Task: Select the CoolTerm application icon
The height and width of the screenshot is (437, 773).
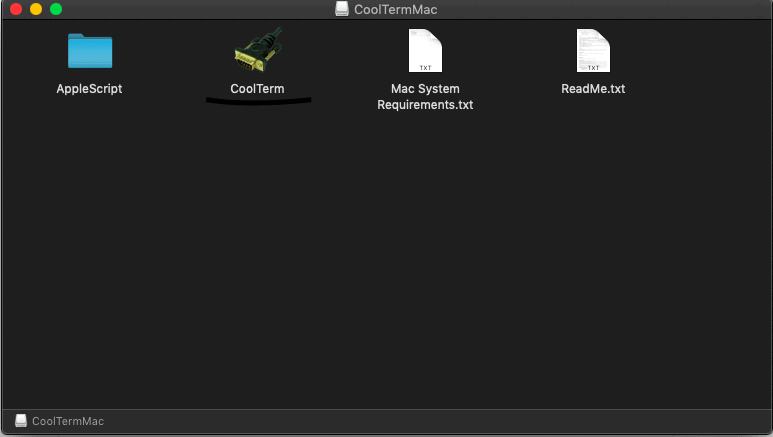Action: click(258, 50)
